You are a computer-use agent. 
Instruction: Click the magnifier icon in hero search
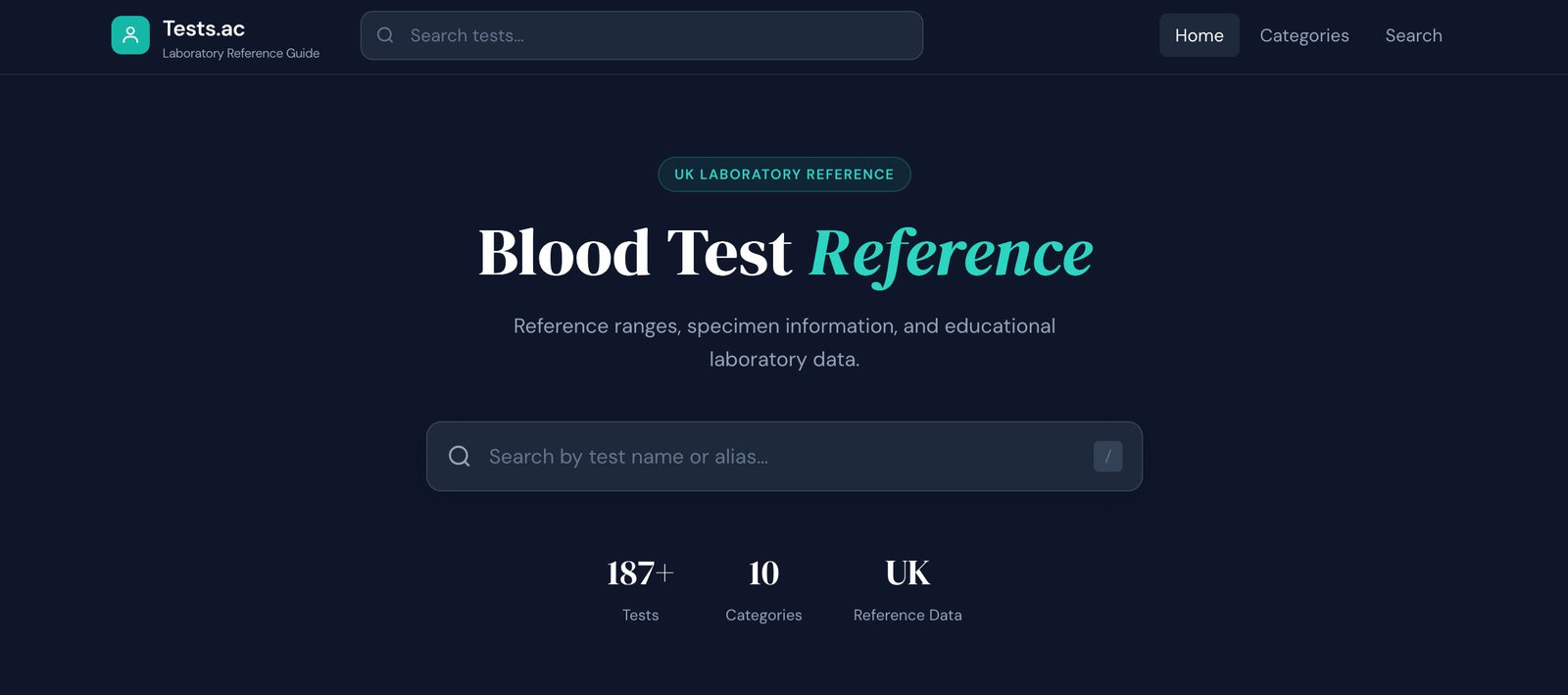click(x=459, y=456)
